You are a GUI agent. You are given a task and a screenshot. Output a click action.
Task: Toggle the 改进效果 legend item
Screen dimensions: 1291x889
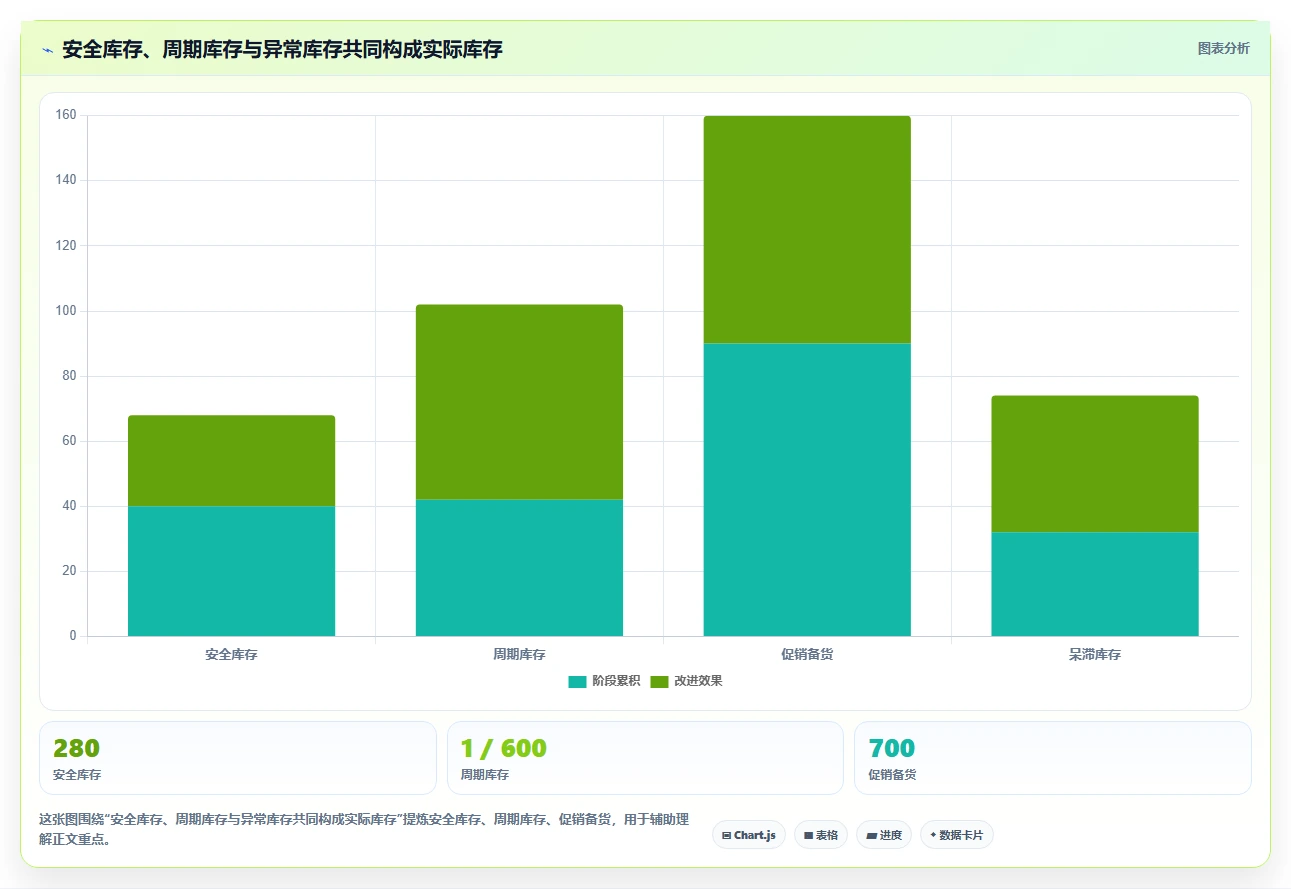[686, 681]
